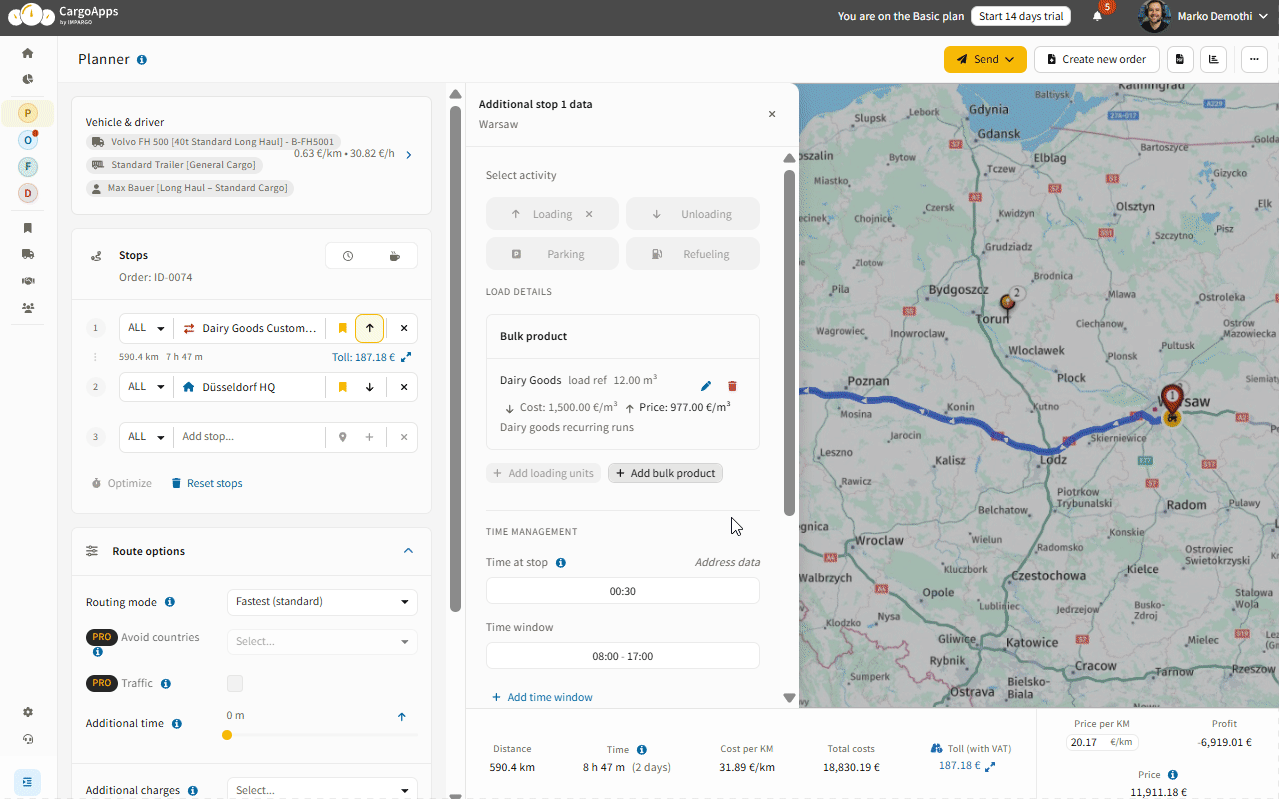Switch to the P planner tab in sidebar

click(x=28, y=113)
